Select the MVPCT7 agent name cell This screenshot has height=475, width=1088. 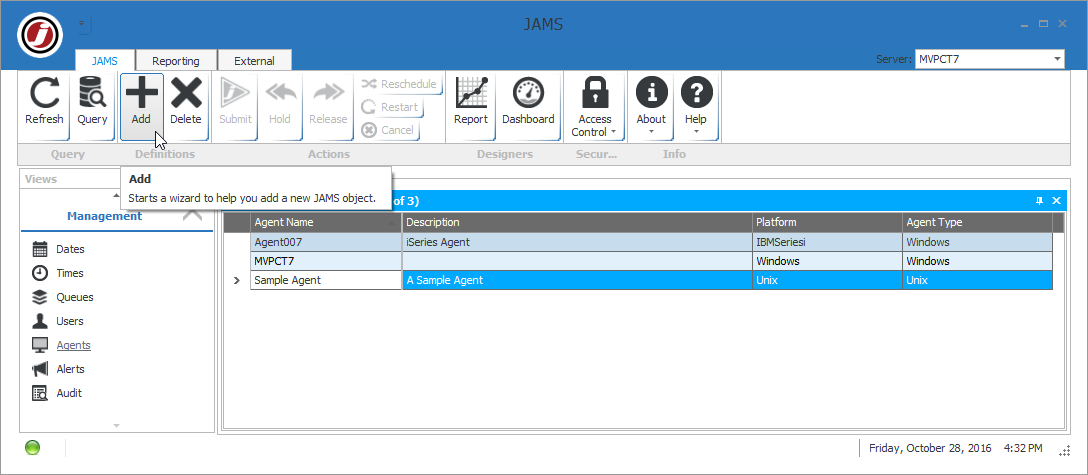(326, 261)
